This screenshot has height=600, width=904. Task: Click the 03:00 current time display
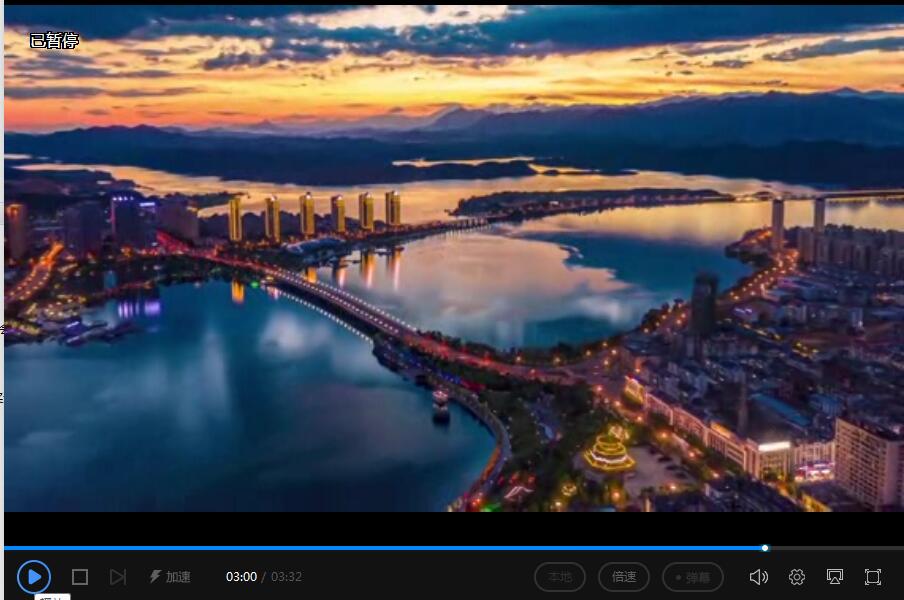pos(241,577)
